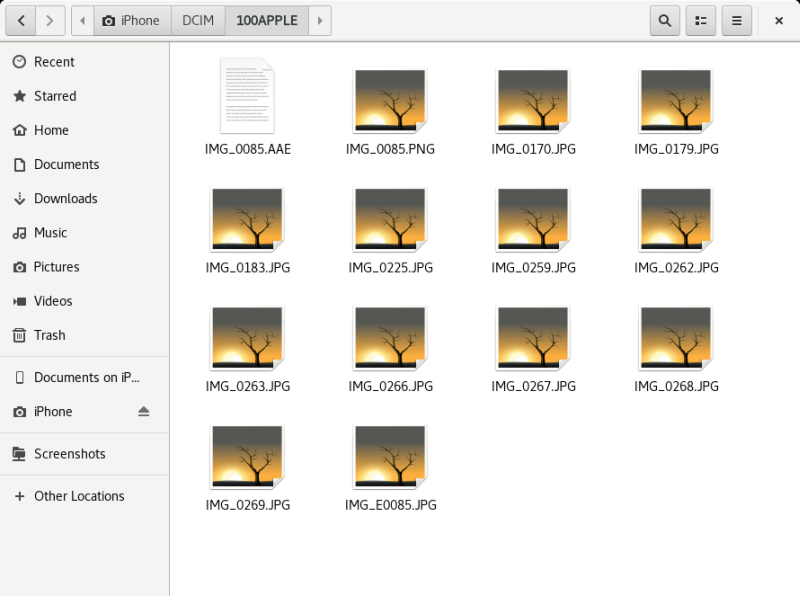Select the IMG_0262.JPG image thumbnail
The height and width of the screenshot is (596, 800).
(x=676, y=217)
